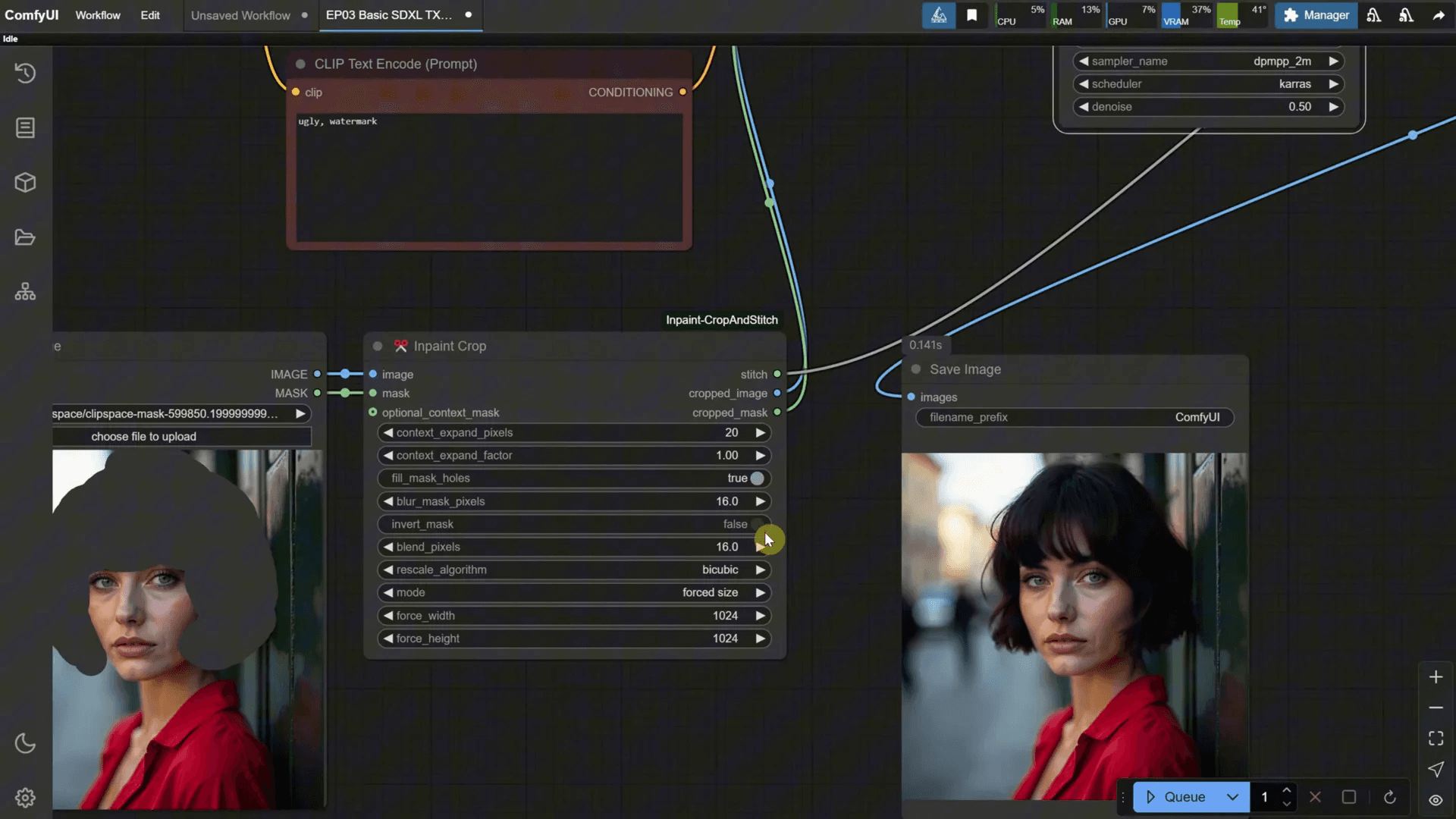Open the node library list icon
The image size is (1456, 819).
pos(25,127)
